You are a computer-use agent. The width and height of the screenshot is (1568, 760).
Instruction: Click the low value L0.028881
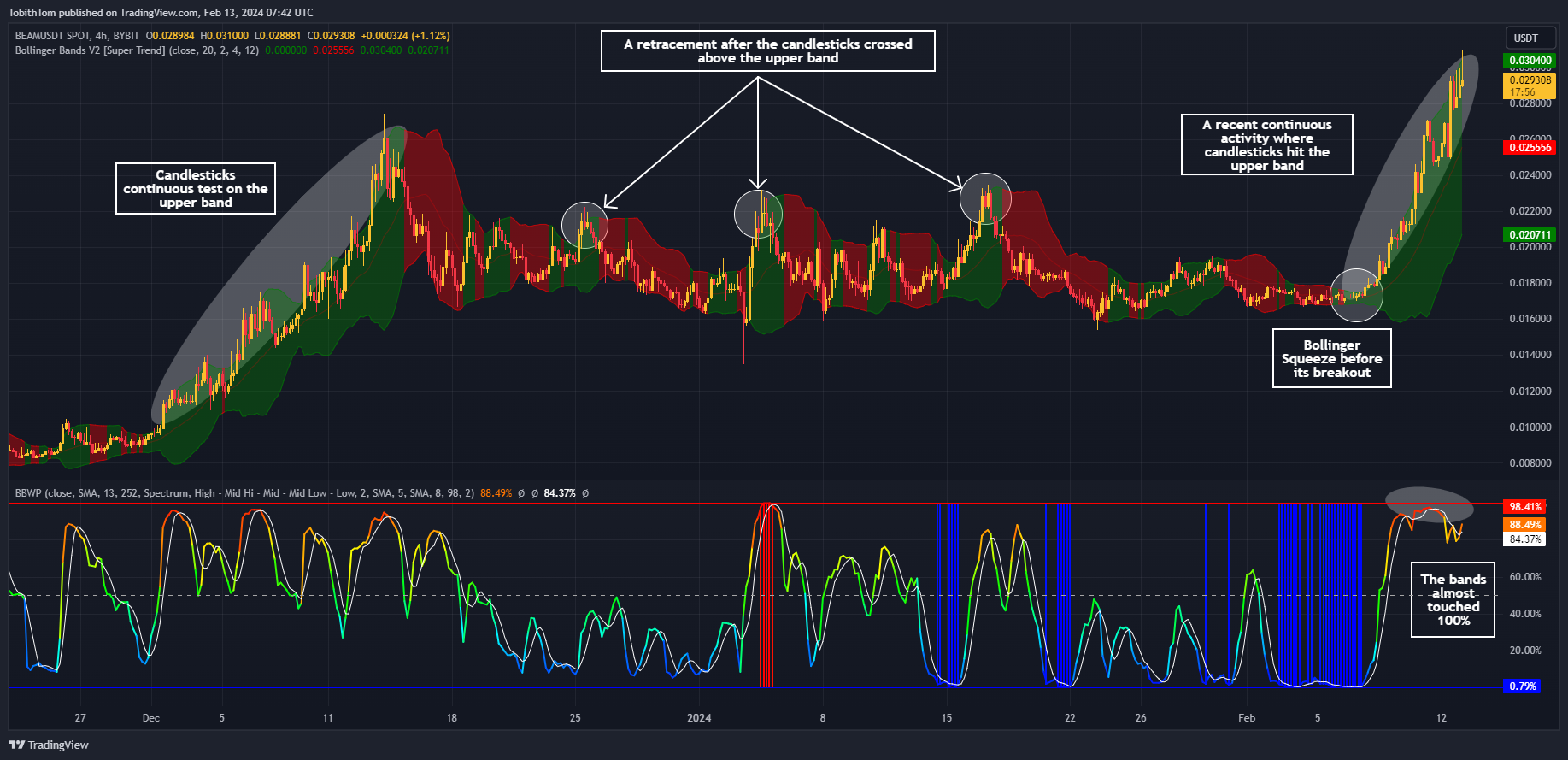[x=278, y=36]
